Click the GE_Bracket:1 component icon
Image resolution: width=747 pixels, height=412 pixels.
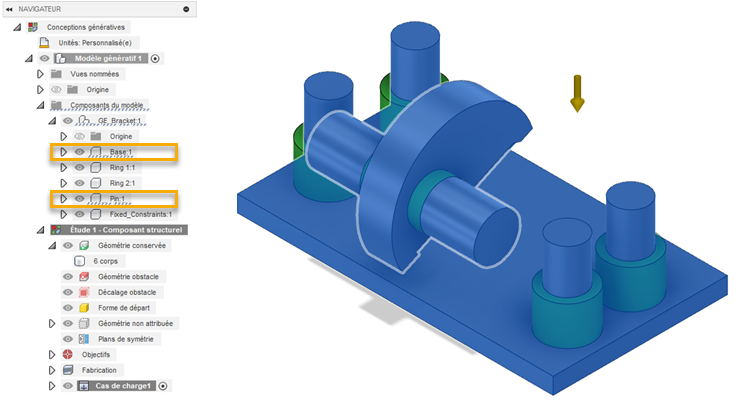pos(84,121)
